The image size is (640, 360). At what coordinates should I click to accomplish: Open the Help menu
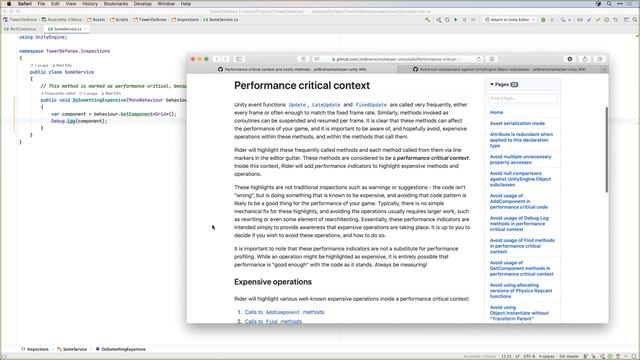(x=186, y=4)
